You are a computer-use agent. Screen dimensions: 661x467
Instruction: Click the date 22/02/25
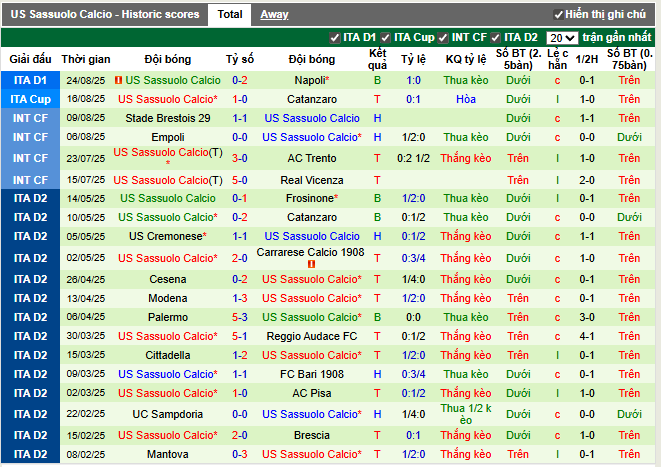click(86, 414)
